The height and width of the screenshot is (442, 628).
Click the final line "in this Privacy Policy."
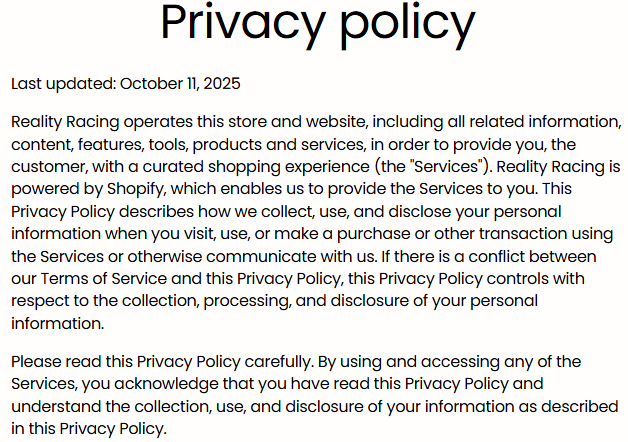pyautogui.click(x=88, y=428)
